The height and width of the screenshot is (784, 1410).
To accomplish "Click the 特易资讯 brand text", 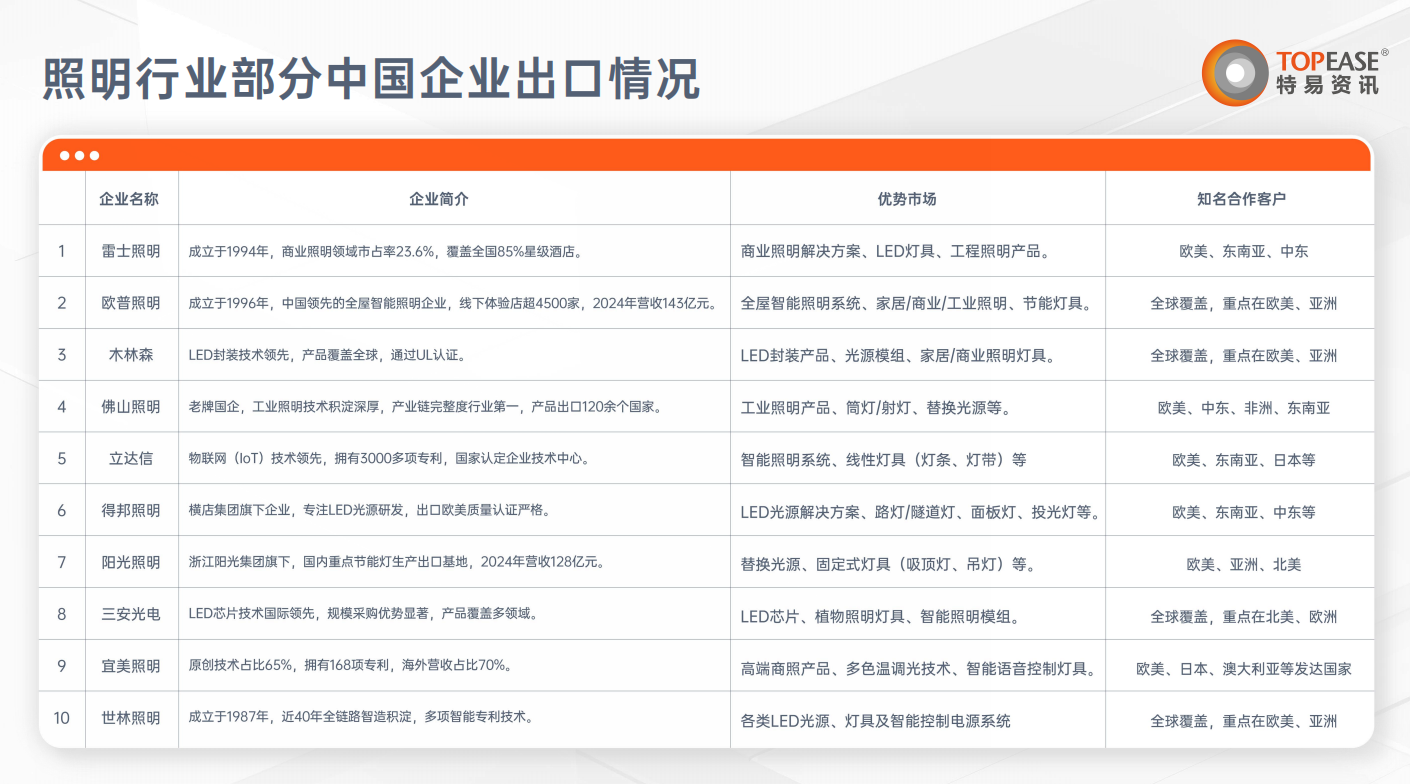I will 1327,86.
